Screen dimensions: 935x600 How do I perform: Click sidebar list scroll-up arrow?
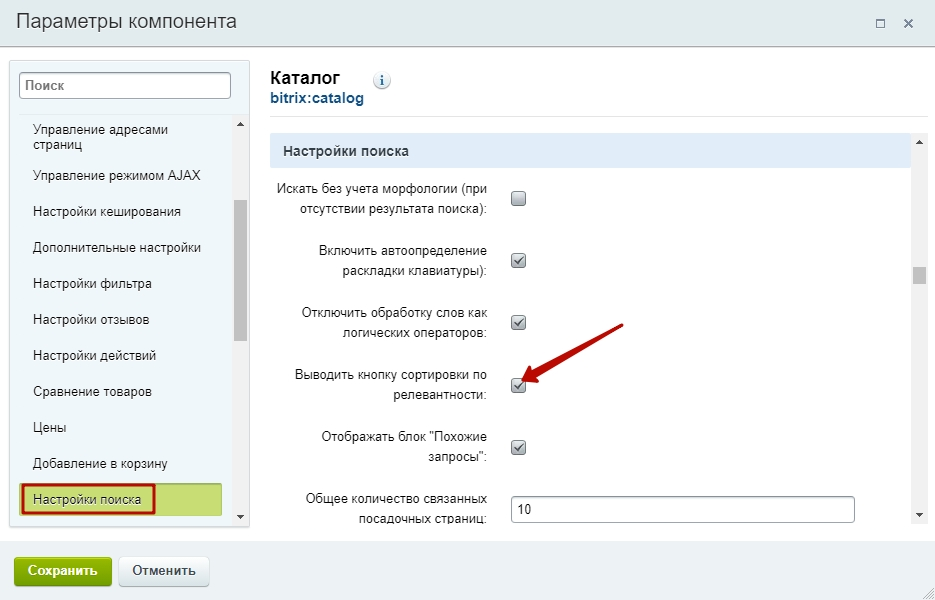240,125
